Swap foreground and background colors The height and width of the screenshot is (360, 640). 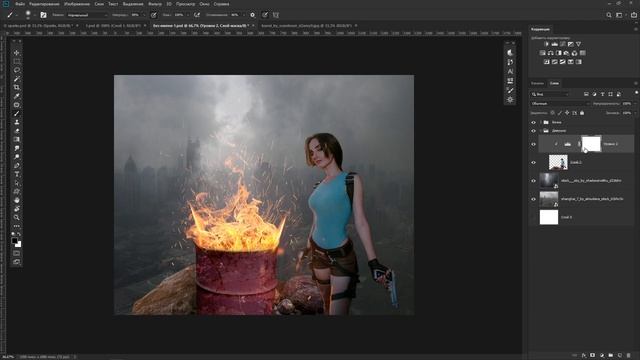click(19, 234)
